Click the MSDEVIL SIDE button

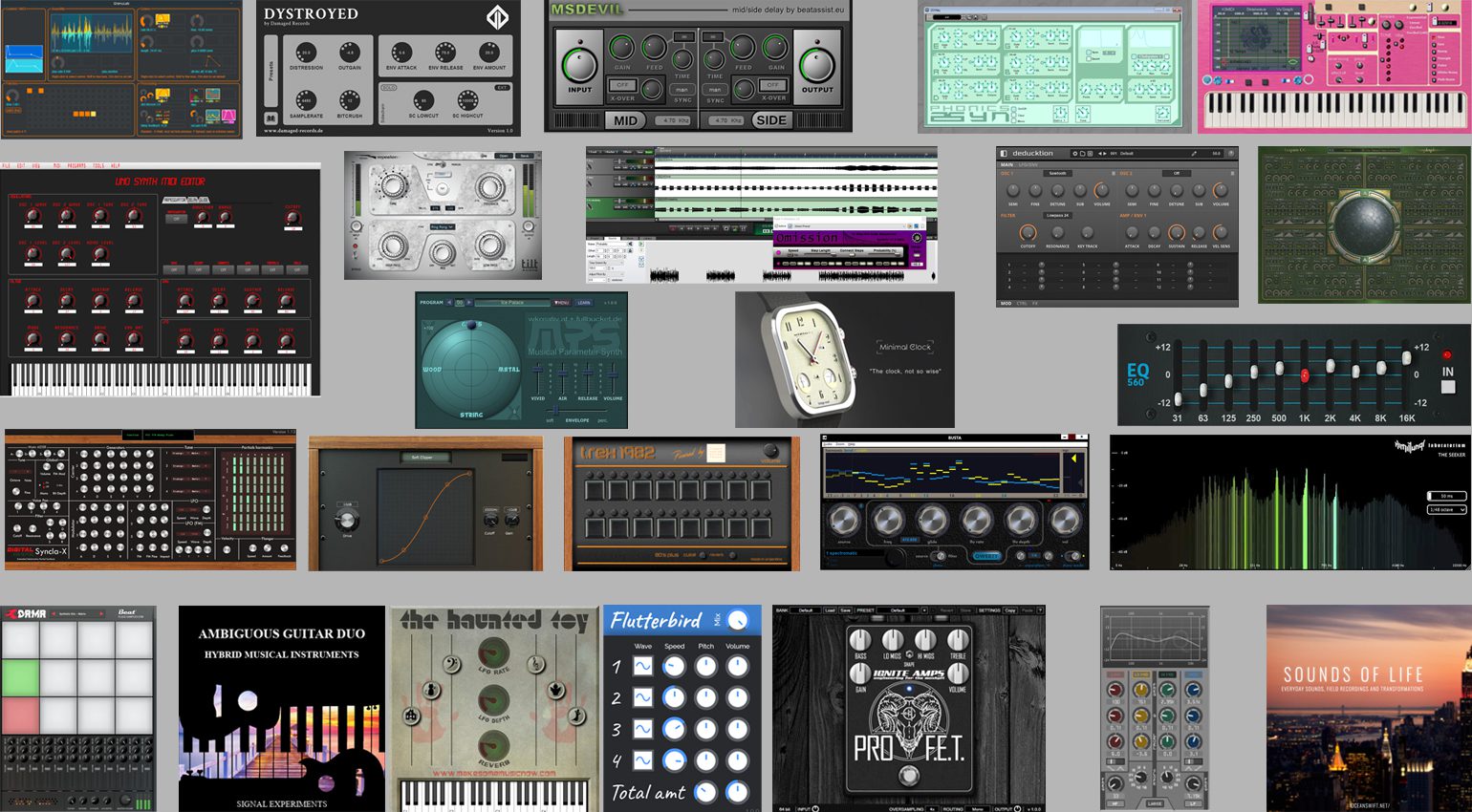click(771, 120)
